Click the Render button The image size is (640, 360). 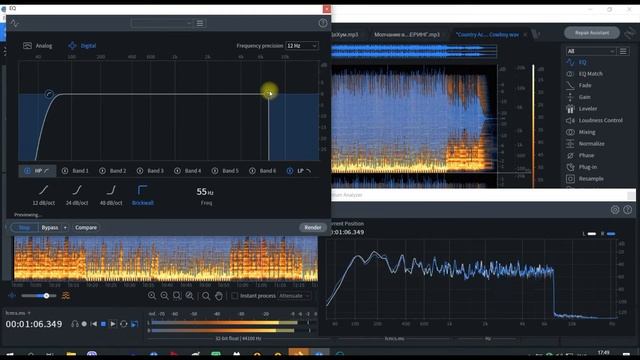(313, 227)
